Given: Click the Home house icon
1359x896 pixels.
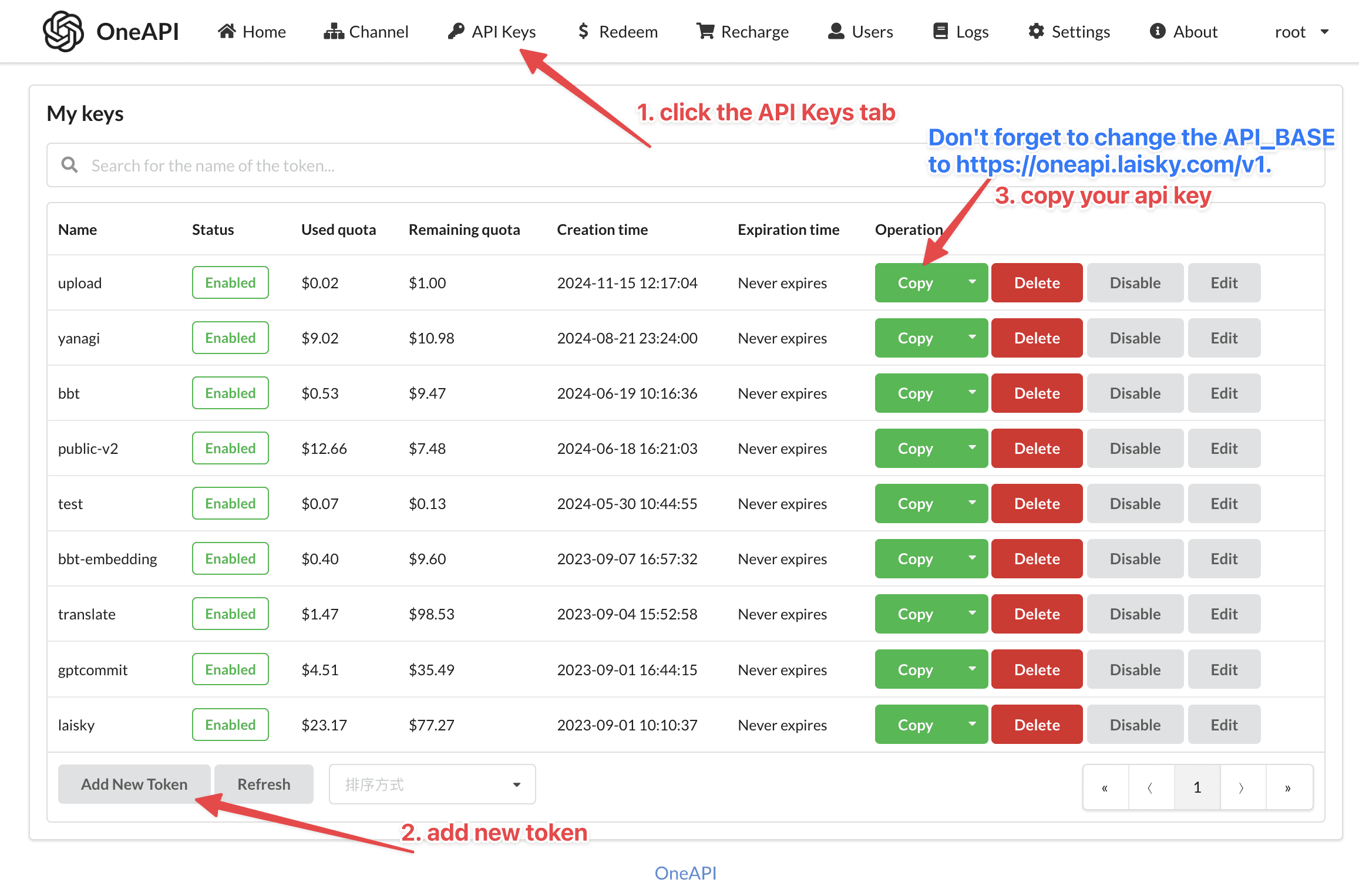Looking at the screenshot, I should pyautogui.click(x=227, y=31).
